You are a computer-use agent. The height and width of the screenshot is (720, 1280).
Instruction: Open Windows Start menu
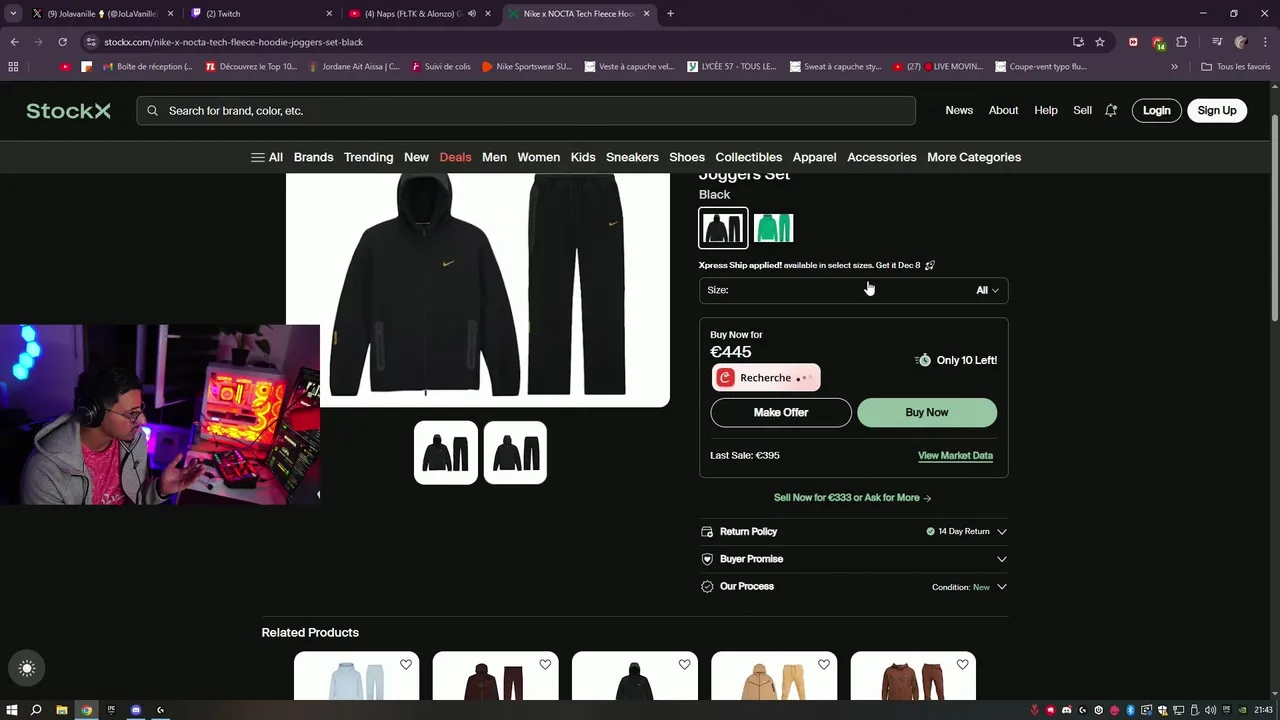pyautogui.click(x=12, y=710)
